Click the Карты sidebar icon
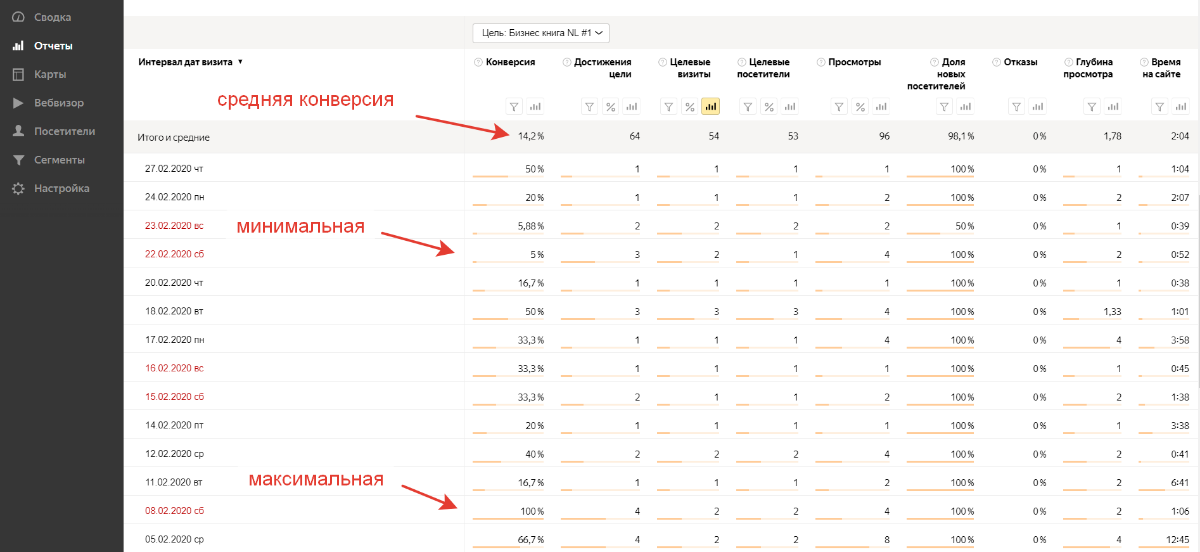 (18, 74)
